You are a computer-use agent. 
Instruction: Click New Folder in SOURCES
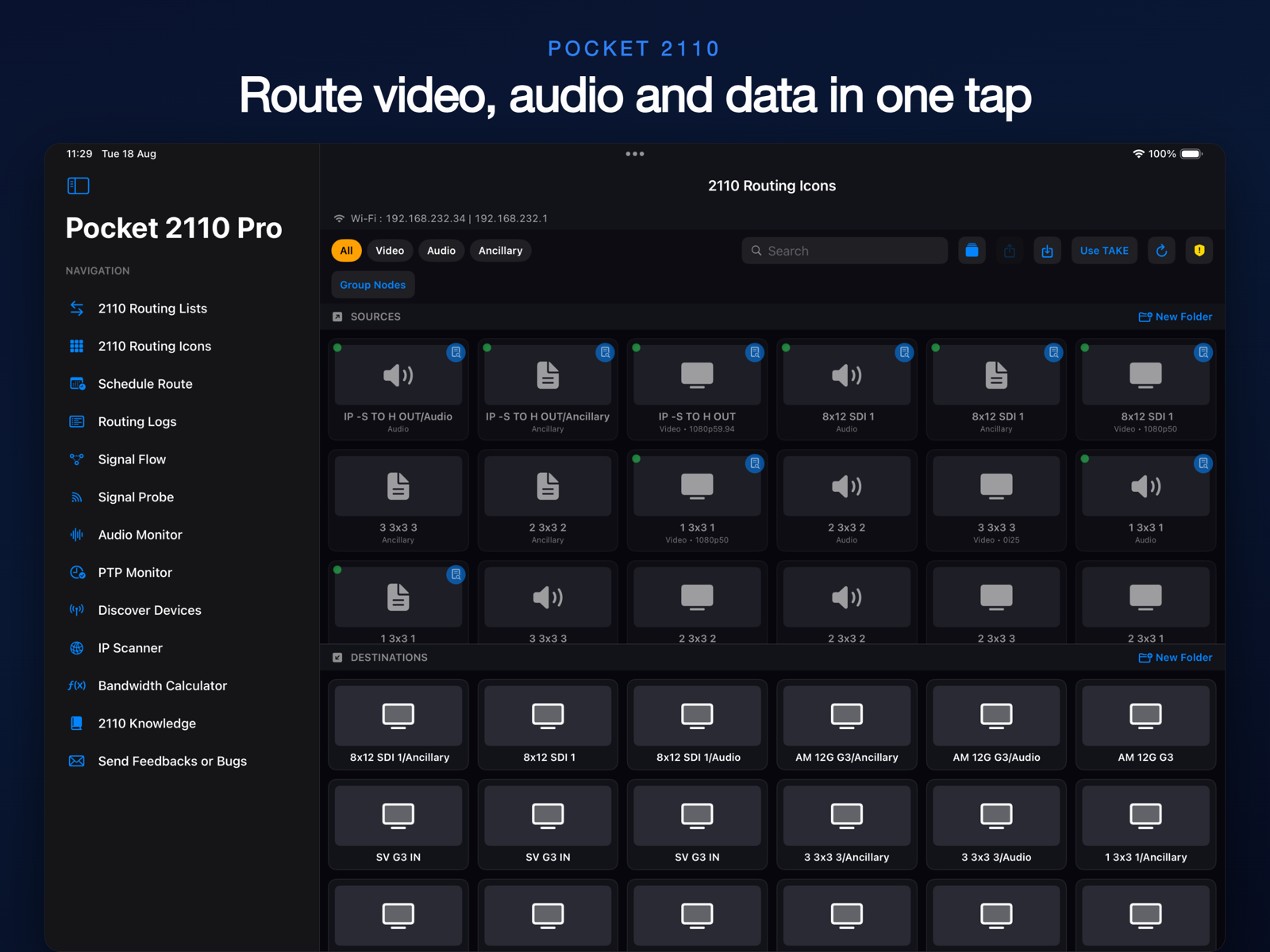click(1176, 317)
